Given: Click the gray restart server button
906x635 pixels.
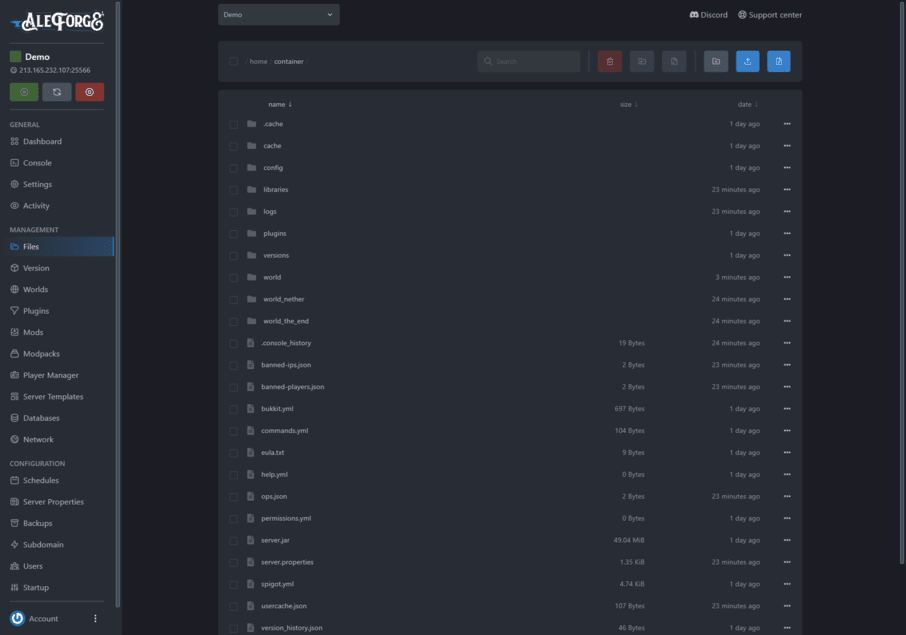Looking at the screenshot, I should click(x=57, y=92).
